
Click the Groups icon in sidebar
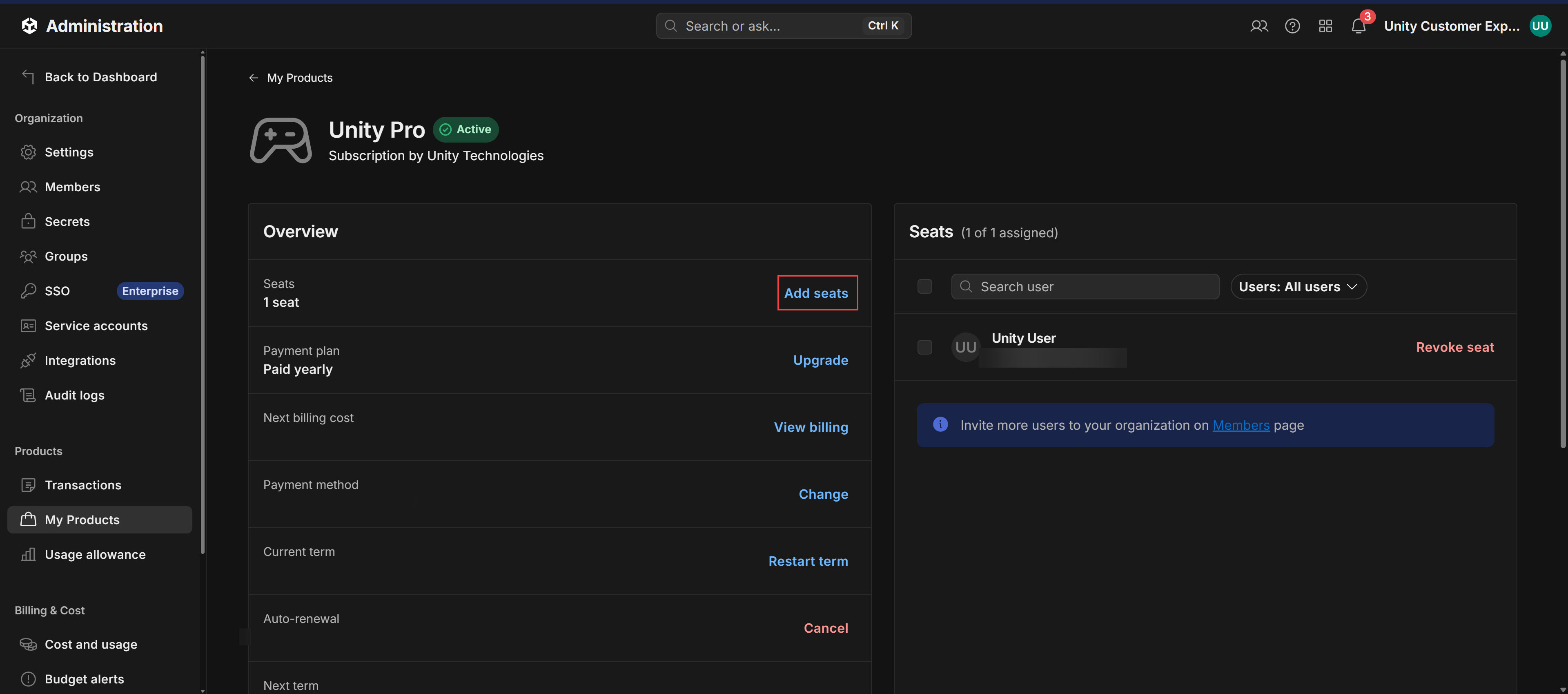pyautogui.click(x=28, y=256)
